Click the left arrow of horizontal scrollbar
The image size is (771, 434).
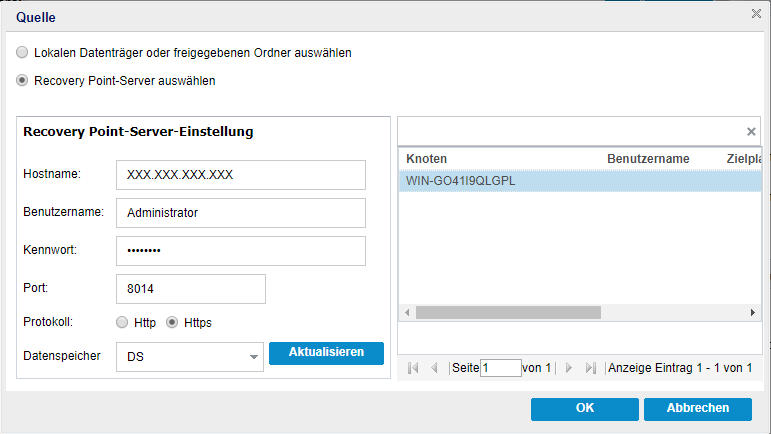click(x=407, y=313)
